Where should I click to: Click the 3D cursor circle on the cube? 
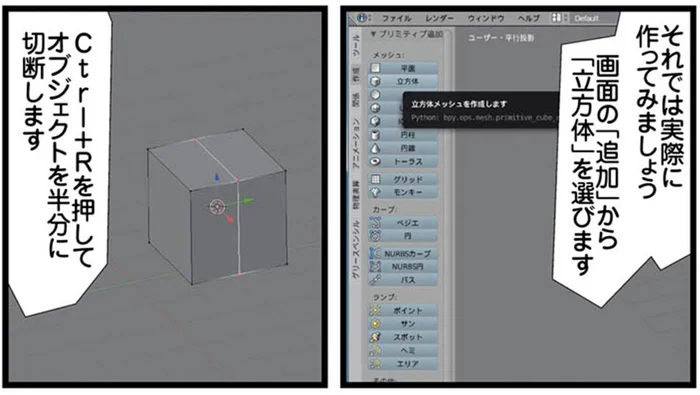pyautogui.click(x=217, y=207)
